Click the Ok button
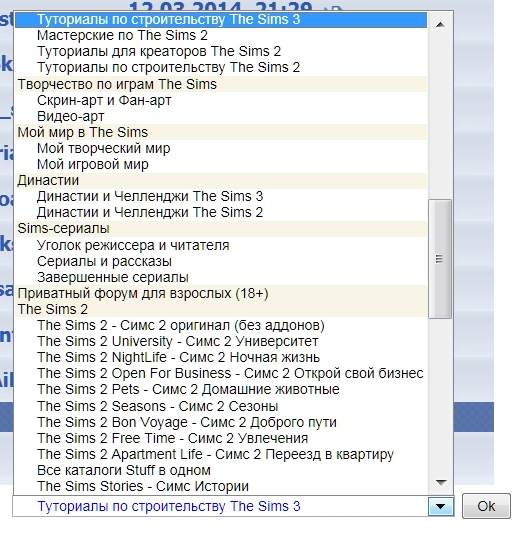Image resolution: width=526 pixels, height=533 pixels. [x=486, y=506]
